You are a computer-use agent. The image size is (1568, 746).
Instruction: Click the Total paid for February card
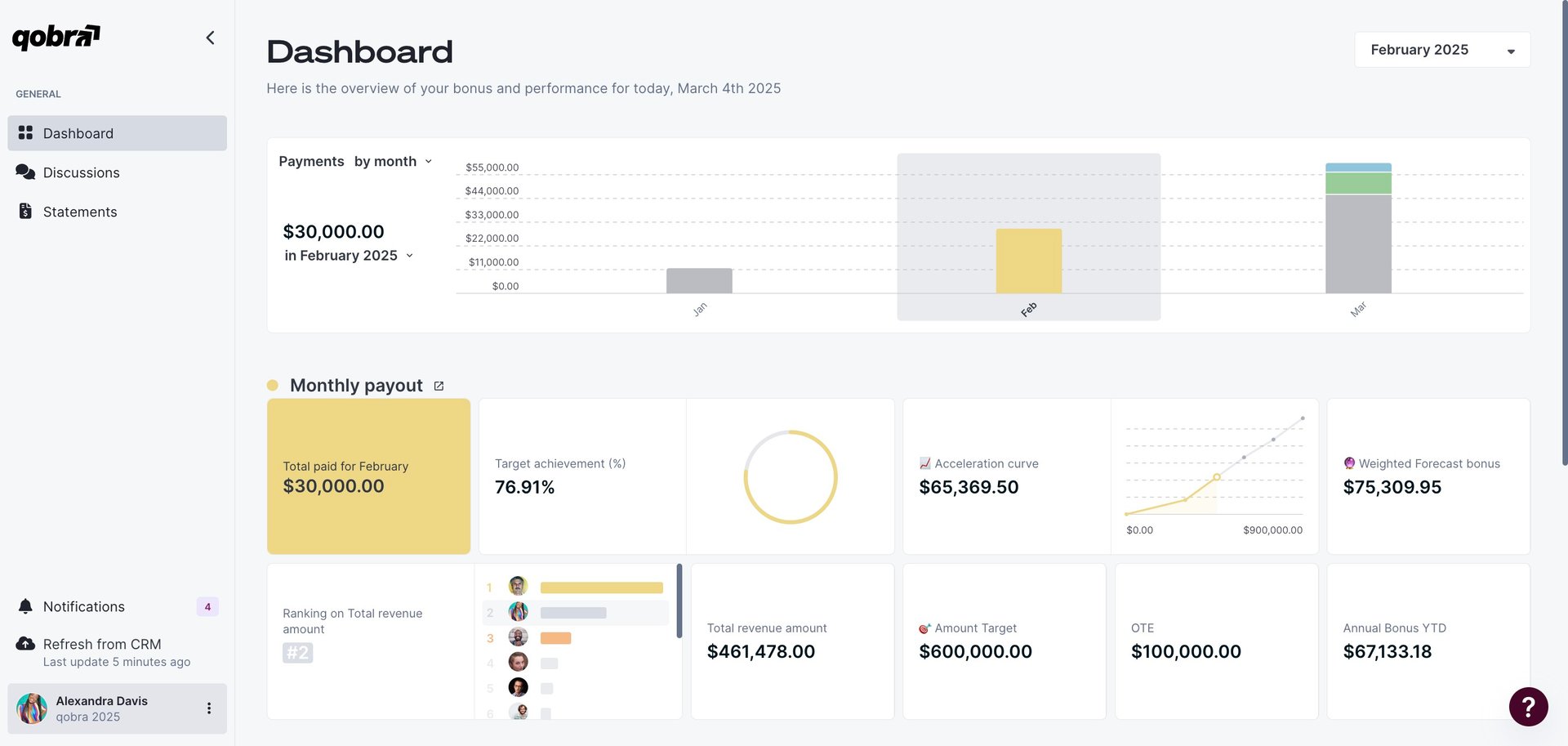pyautogui.click(x=368, y=476)
